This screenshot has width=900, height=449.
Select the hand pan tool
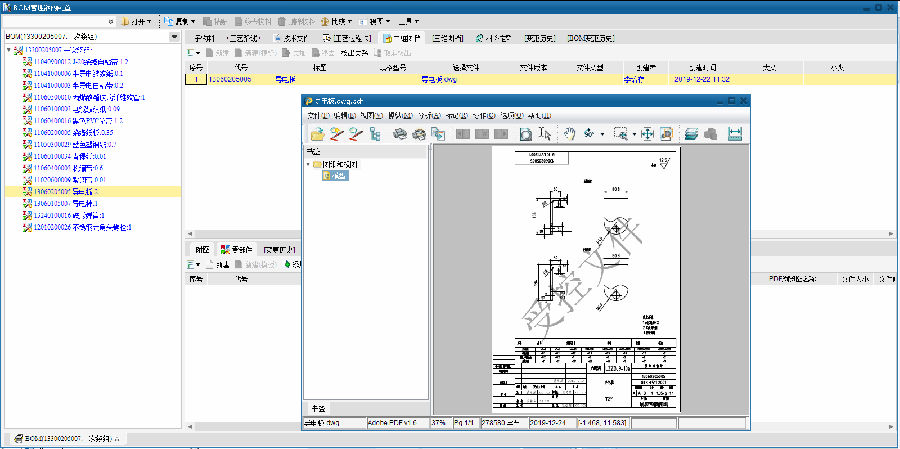(x=569, y=134)
